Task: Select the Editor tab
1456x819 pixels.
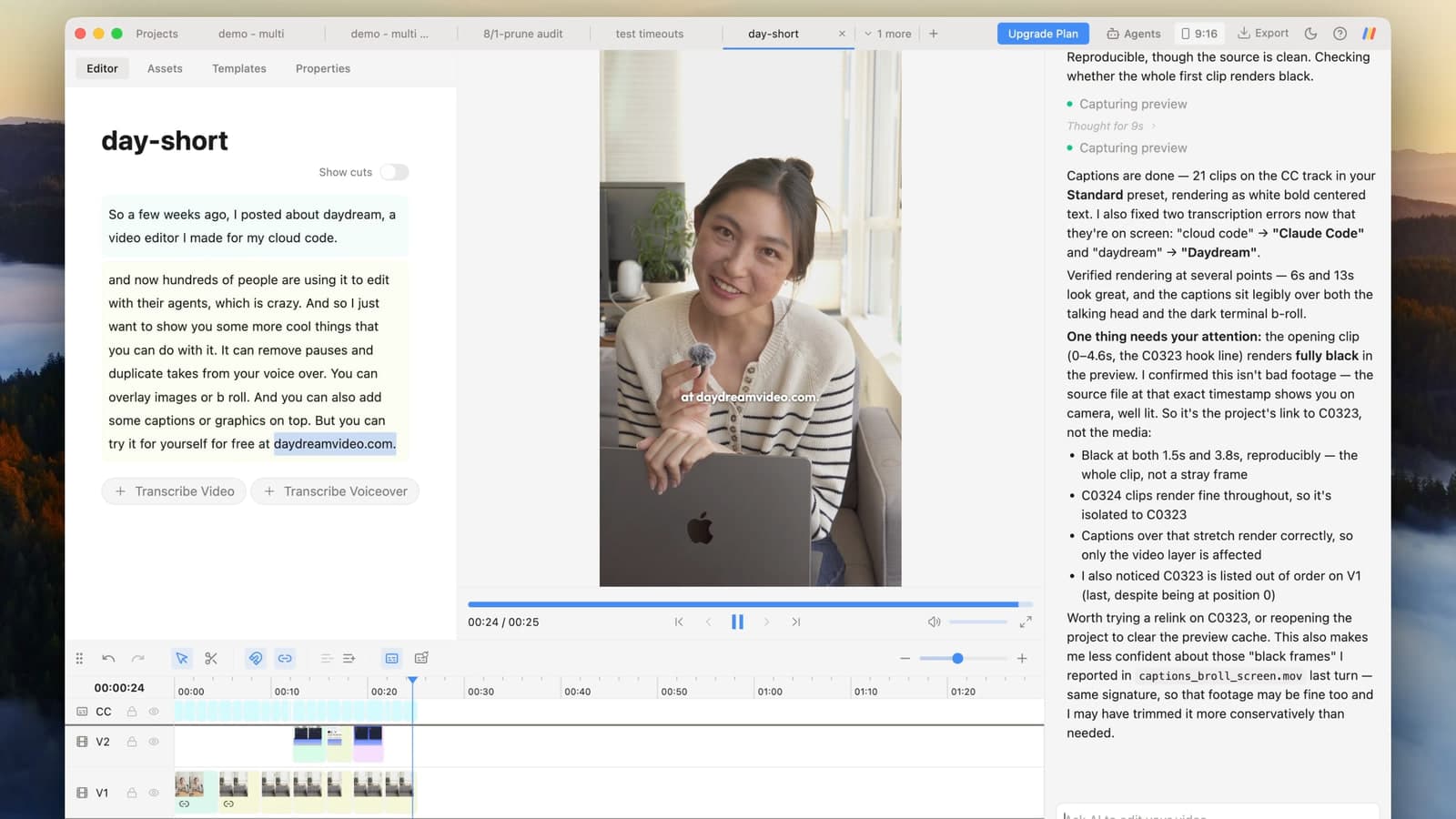Action: 102,68
